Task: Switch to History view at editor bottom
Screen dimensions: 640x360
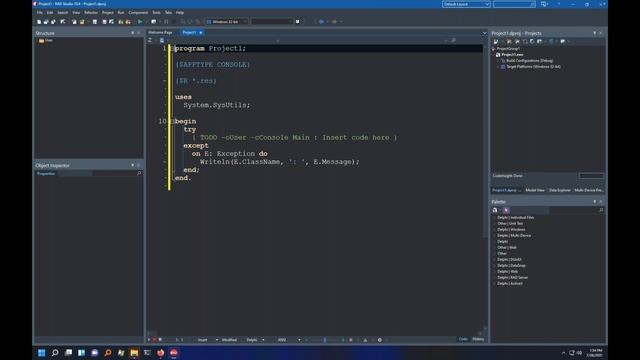Action: click(478, 339)
